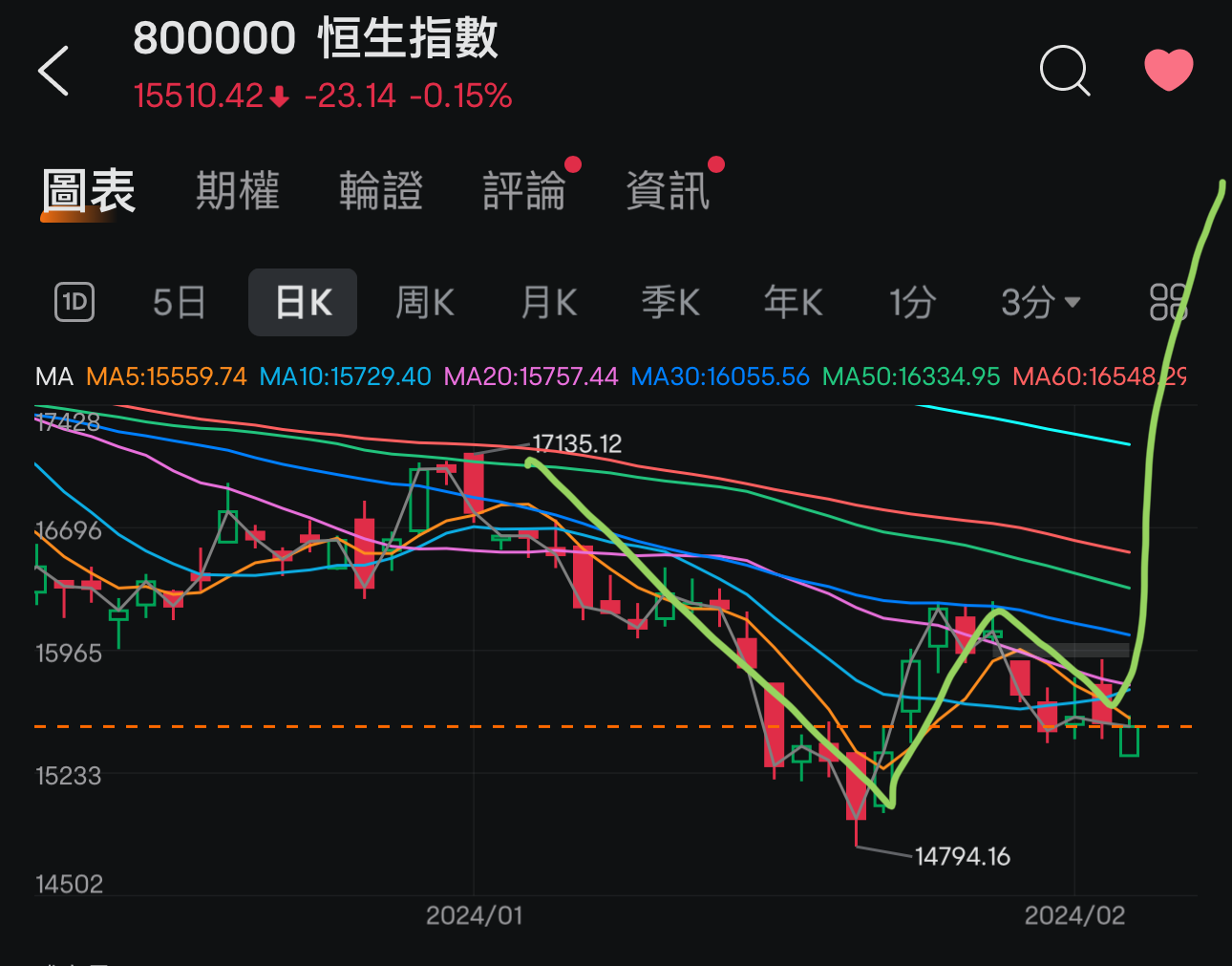This screenshot has width=1232, height=966.
Task: Switch to the 期權 tab
Action: coord(238,191)
